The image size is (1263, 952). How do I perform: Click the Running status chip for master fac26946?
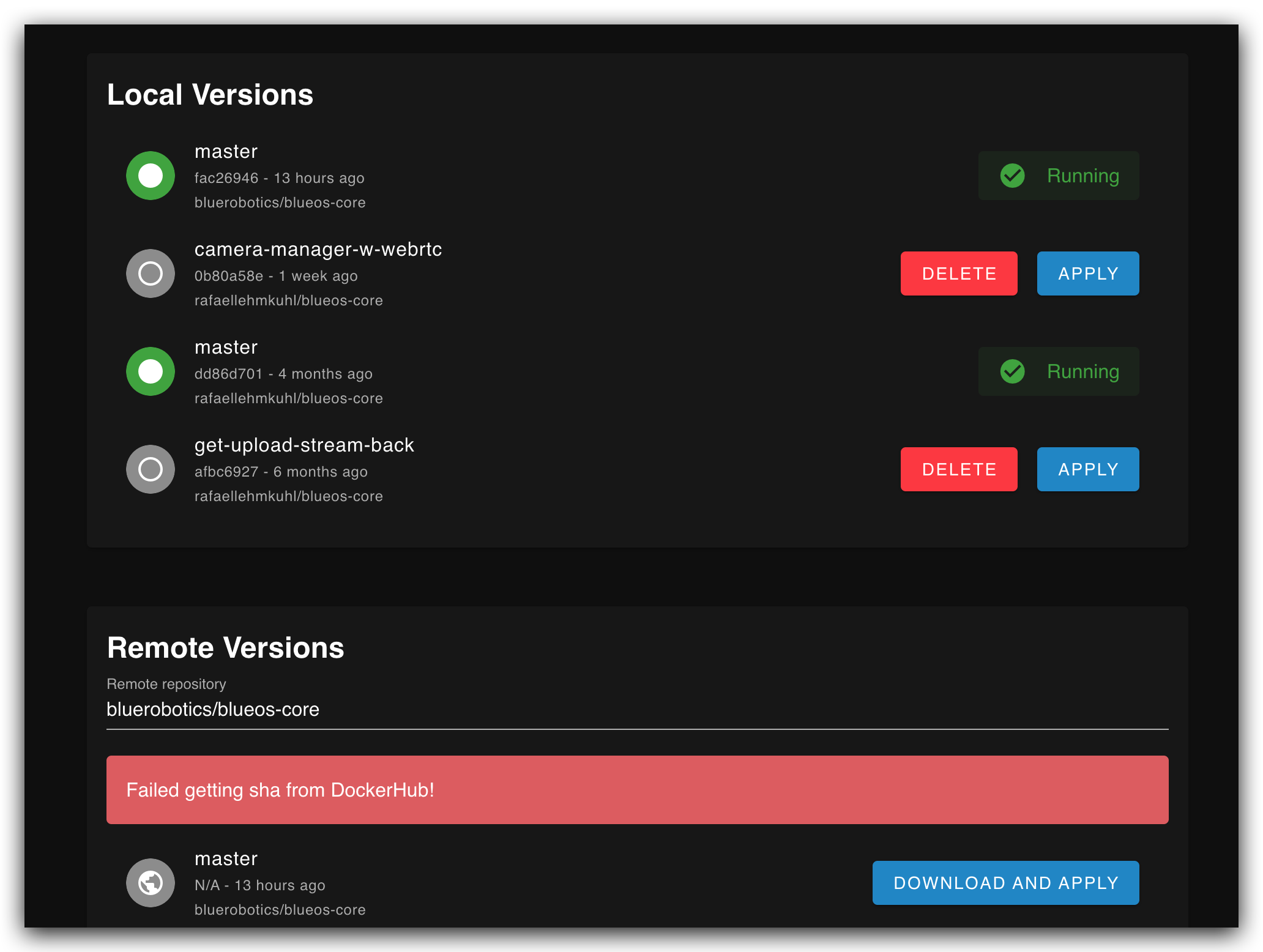(x=1059, y=176)
